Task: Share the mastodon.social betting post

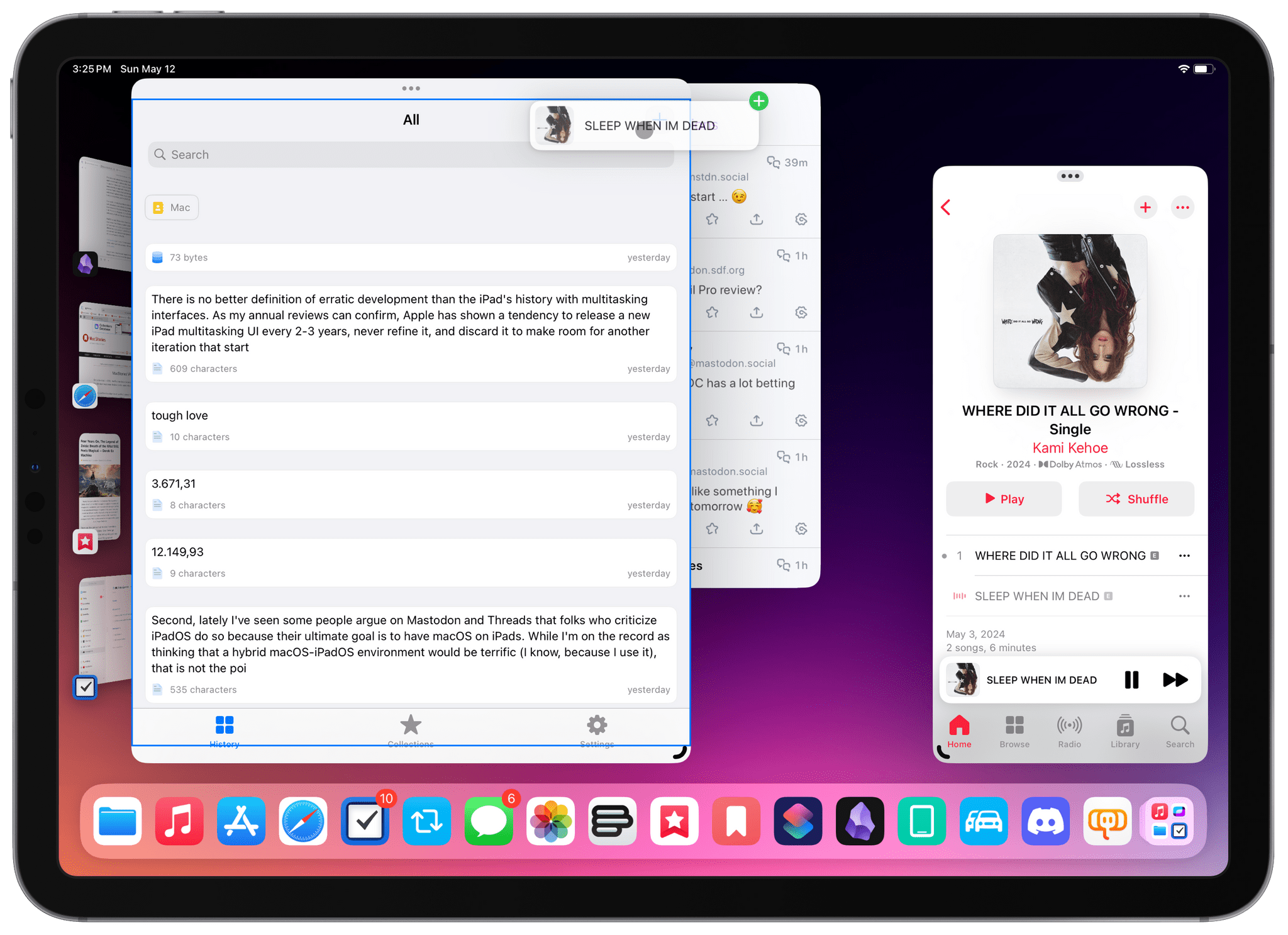Action: [x=757, y=420]
